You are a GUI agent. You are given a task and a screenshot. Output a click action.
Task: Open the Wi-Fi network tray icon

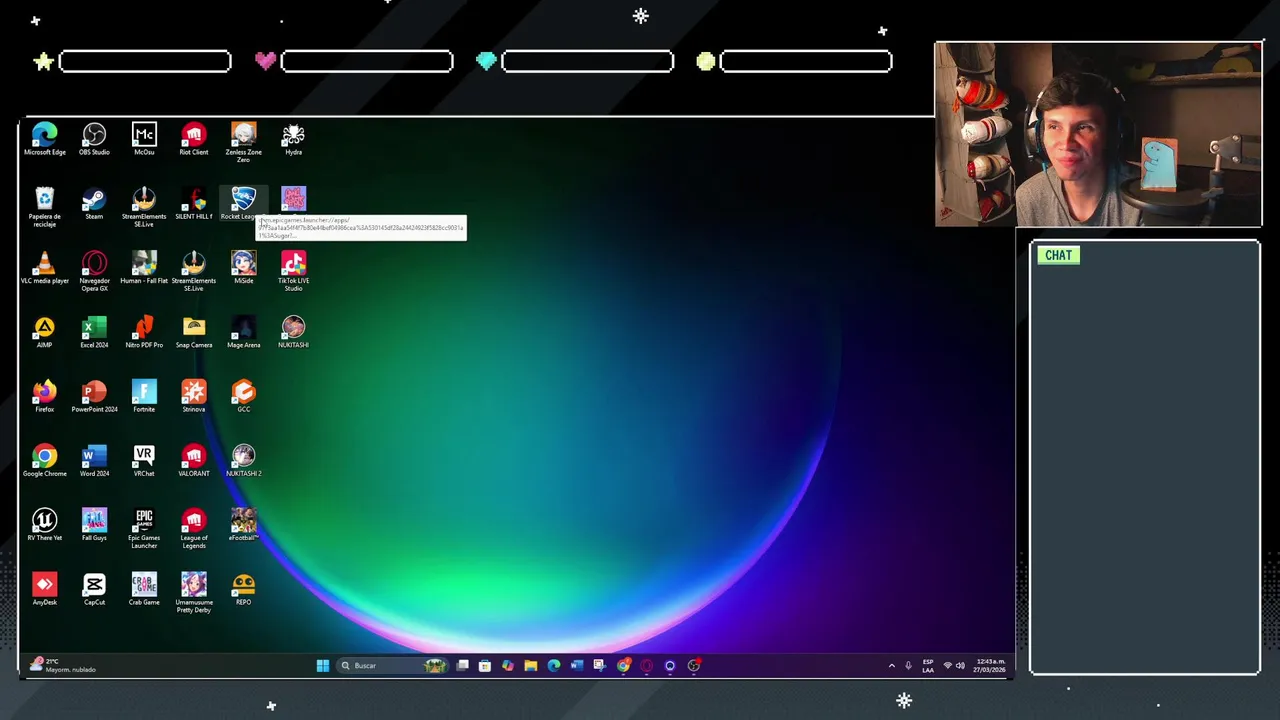click(x=948, y=666)
